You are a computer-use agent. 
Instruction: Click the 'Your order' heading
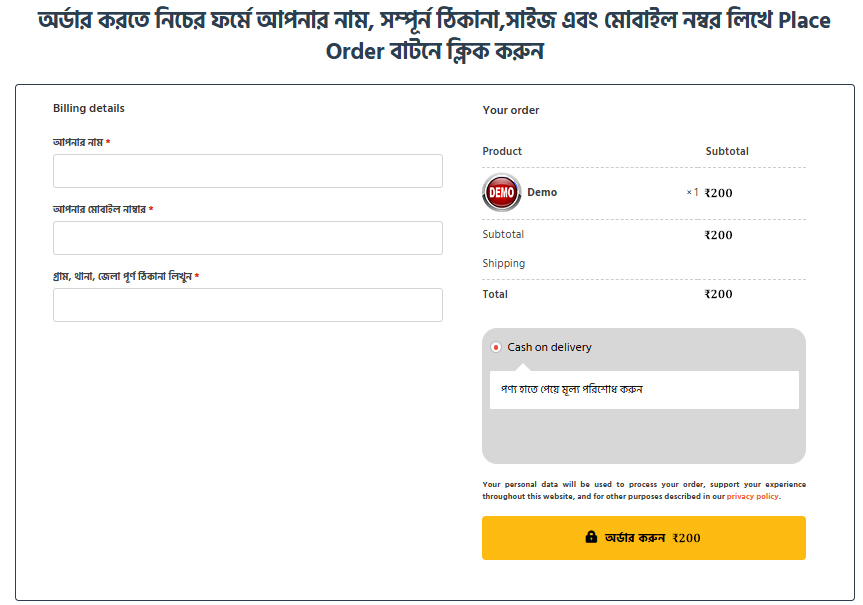[511, 110]
